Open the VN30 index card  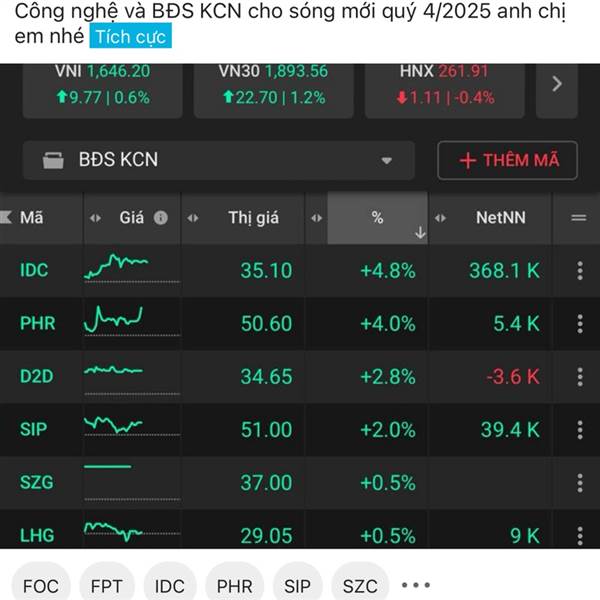click(x=273, y=84)
